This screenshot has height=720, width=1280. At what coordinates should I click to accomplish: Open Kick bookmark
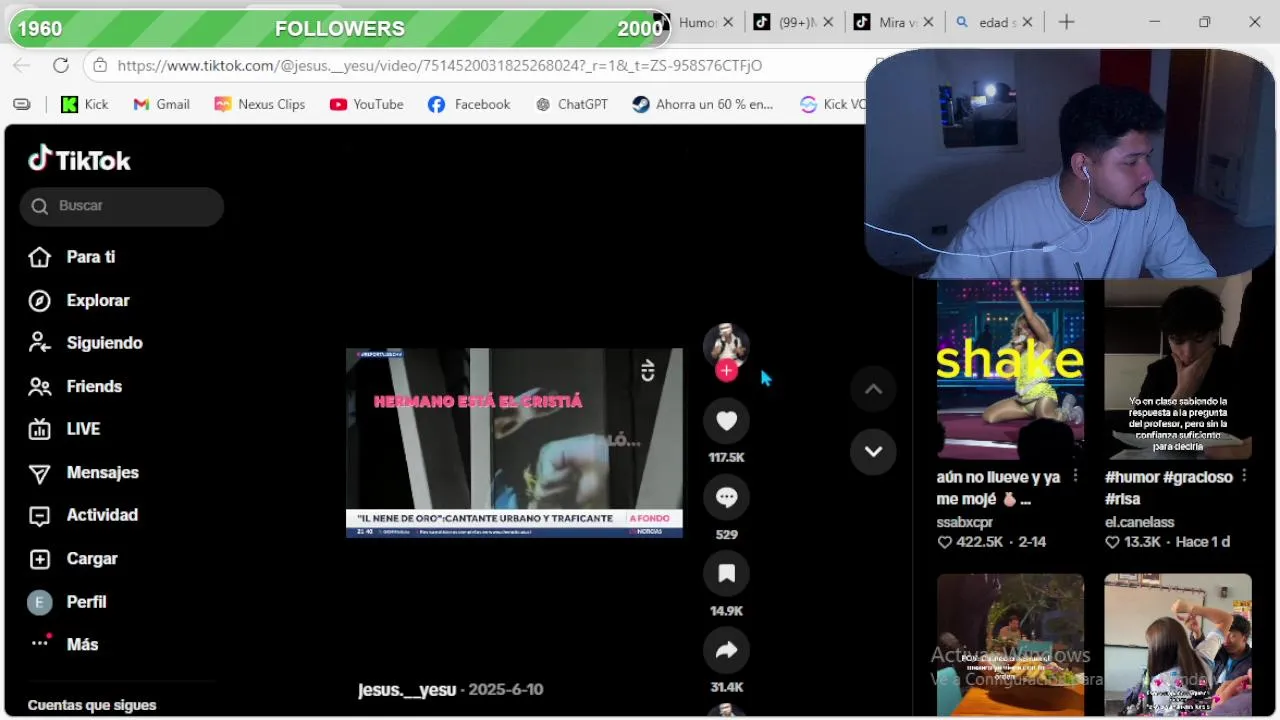click(85, 104)
